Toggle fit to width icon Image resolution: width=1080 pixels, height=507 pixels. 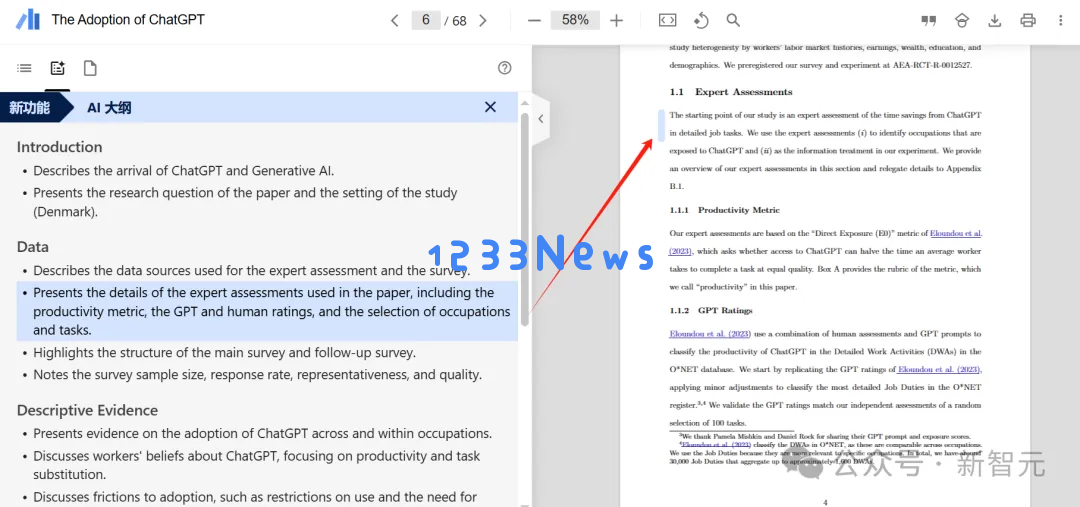(x=667, y=21)
